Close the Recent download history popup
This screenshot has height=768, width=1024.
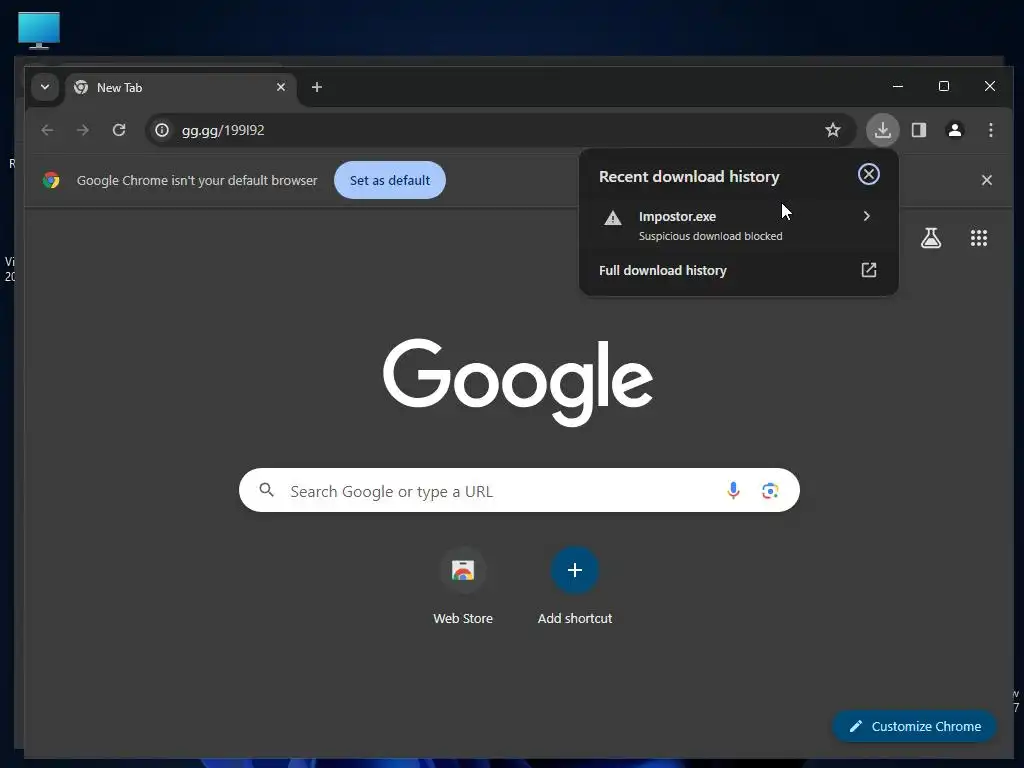[x=869, y=174]
